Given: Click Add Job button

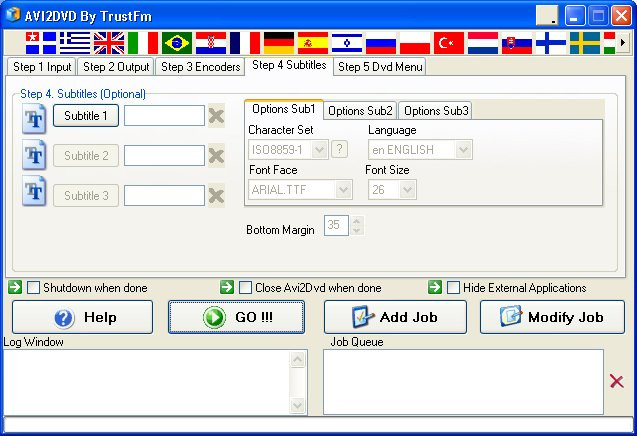Looking at the screenshot, I should pyautogui.click(x=395, y=317).
